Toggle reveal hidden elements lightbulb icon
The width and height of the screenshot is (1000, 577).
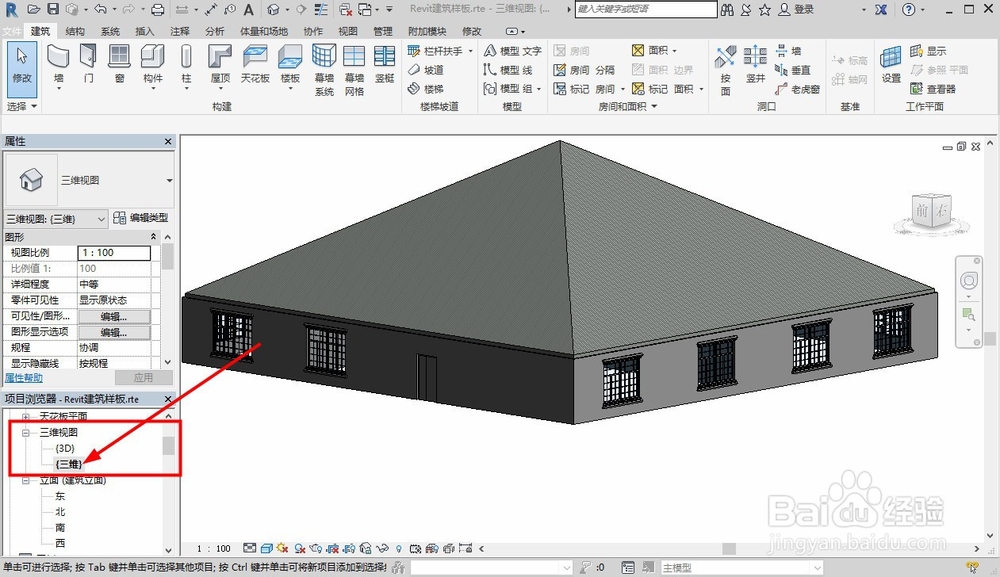coord(399,548)
